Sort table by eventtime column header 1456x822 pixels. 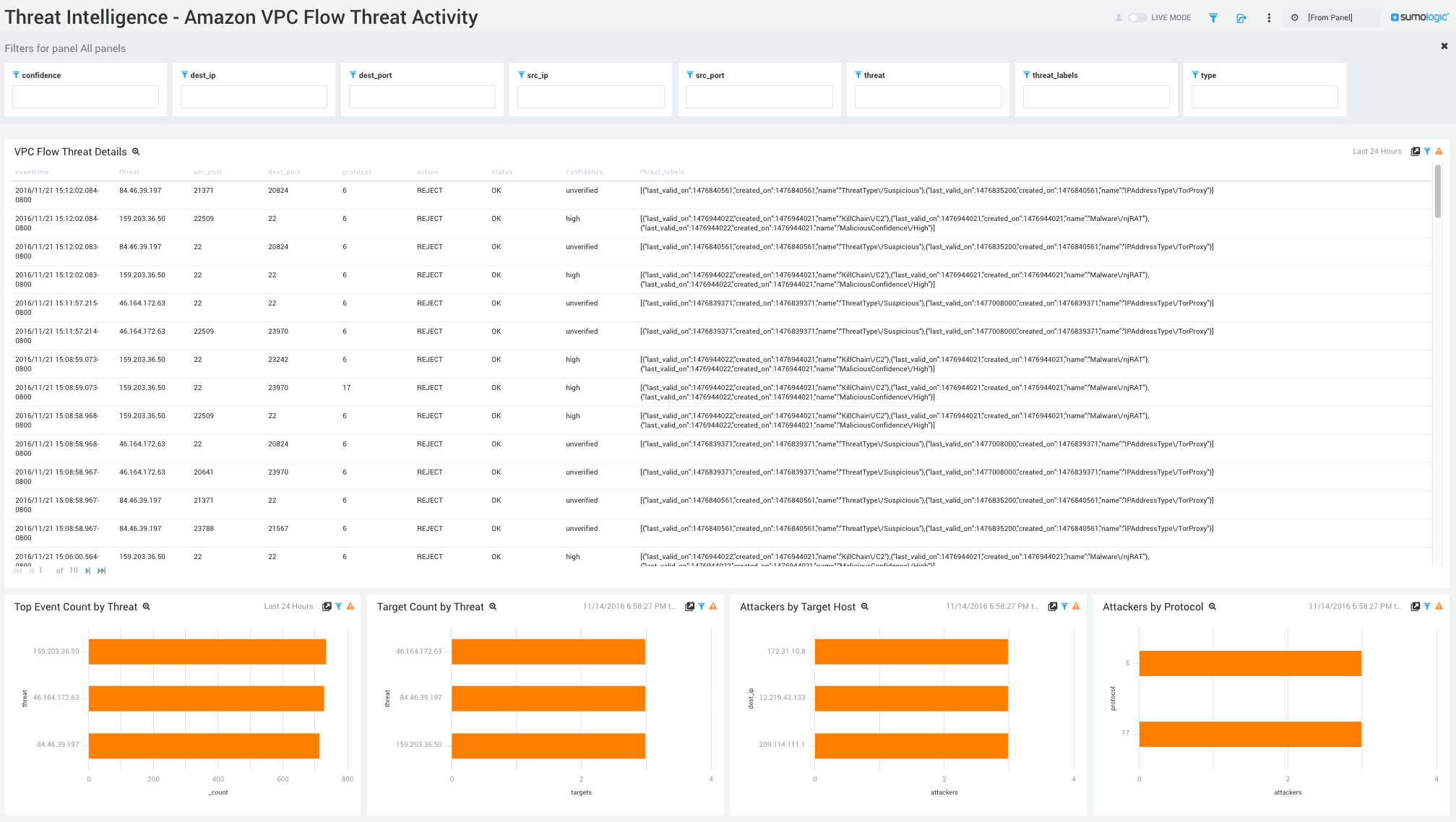pos(32,172)
